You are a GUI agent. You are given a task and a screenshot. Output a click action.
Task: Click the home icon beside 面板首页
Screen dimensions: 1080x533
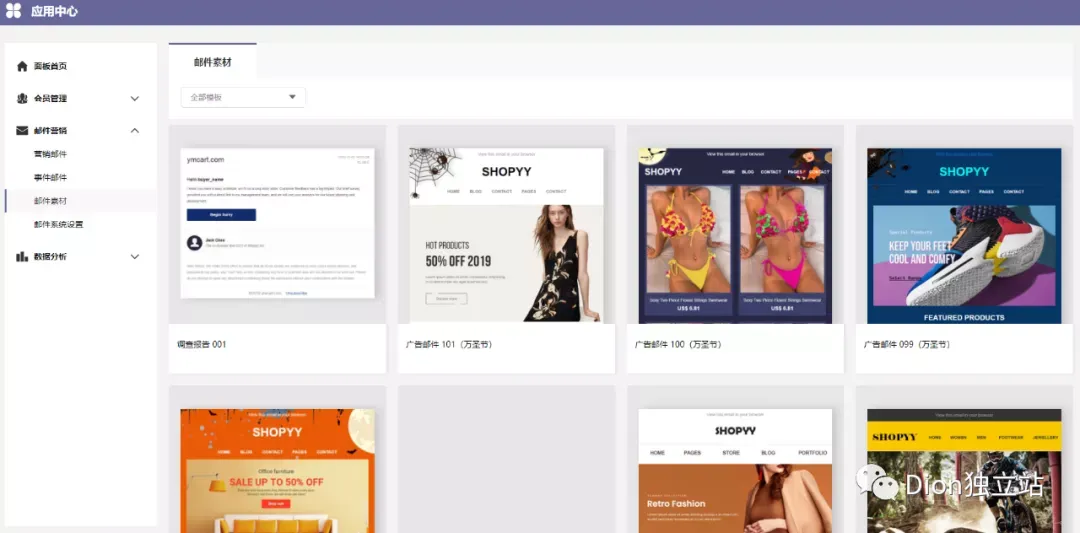[22, 66]
